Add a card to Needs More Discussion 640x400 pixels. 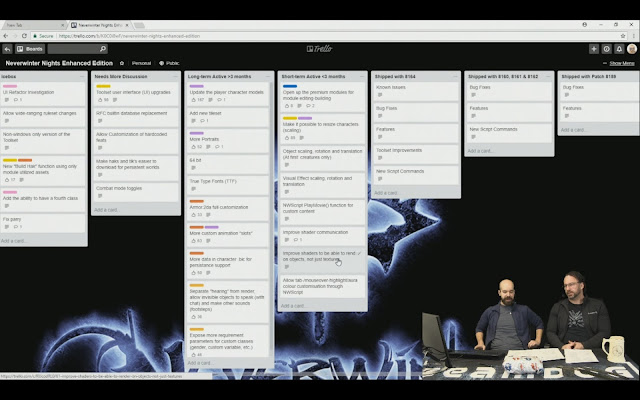[106, 210]
